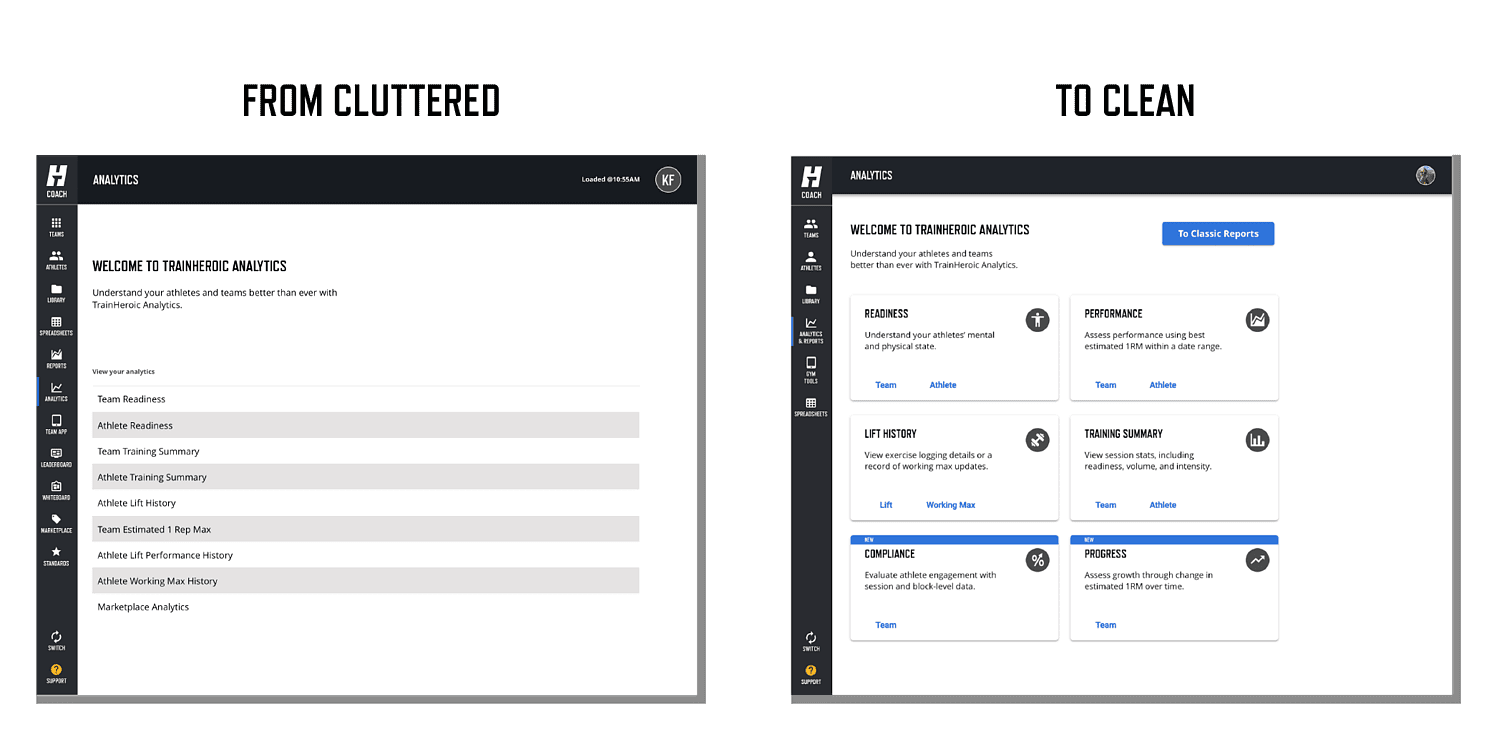The height and width of the screenshot is (732, 1499).
Task: Click the PERFORMANCE card title
Action: [x=1113, y=314]
